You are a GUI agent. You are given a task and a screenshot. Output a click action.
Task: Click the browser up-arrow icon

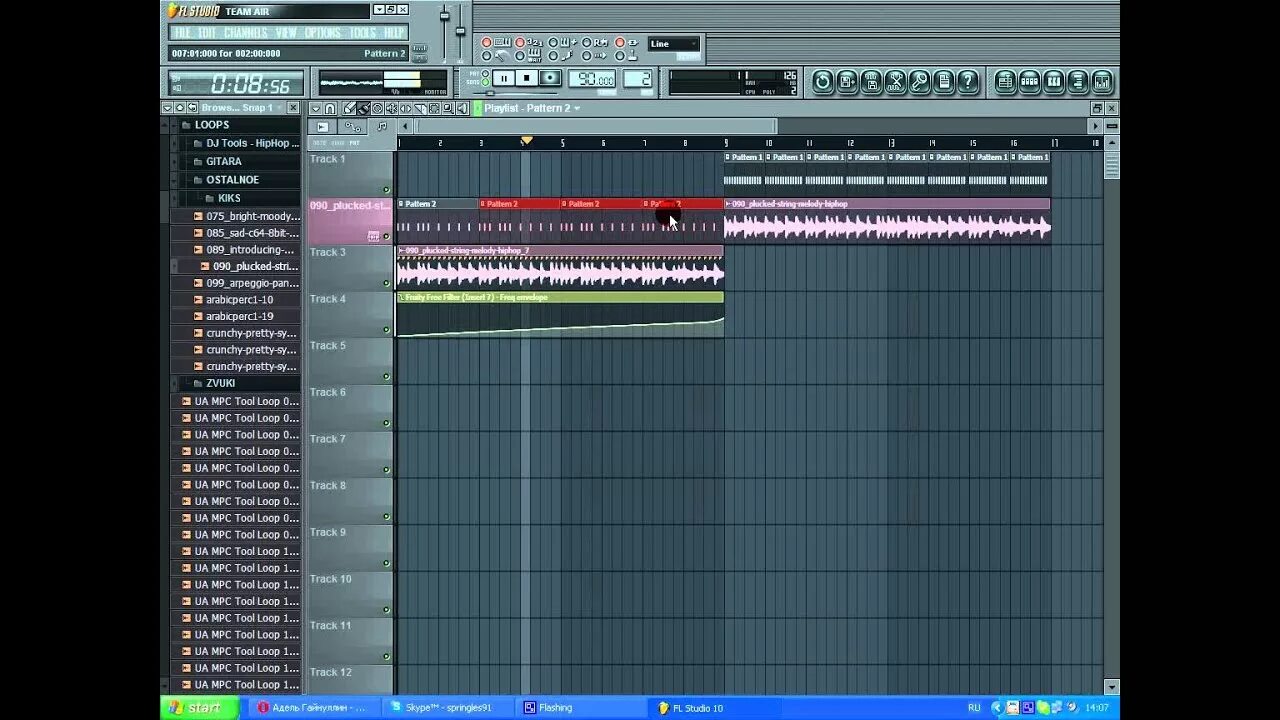(x=180, y=108)
